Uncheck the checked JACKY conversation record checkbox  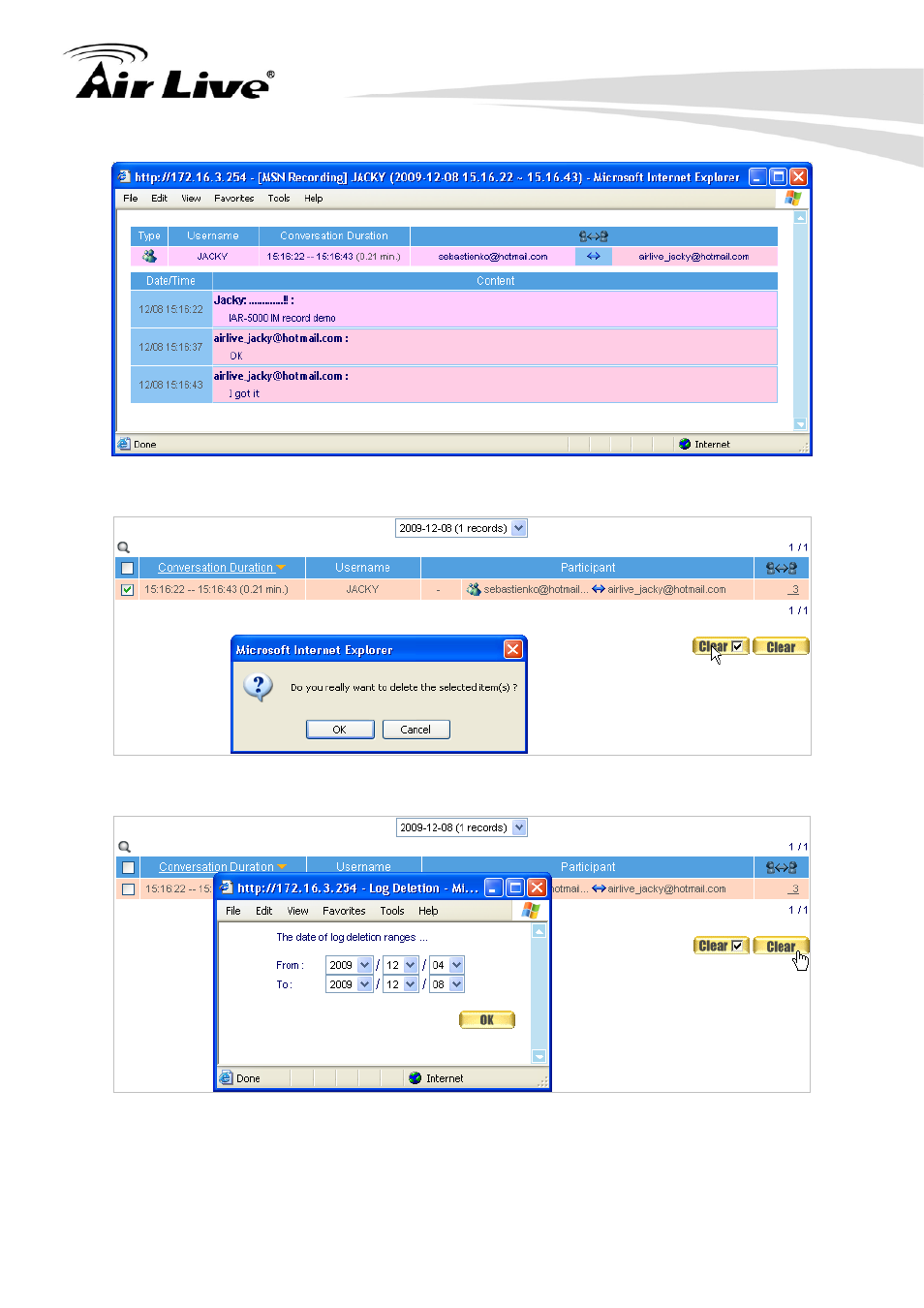coord(128,590)
